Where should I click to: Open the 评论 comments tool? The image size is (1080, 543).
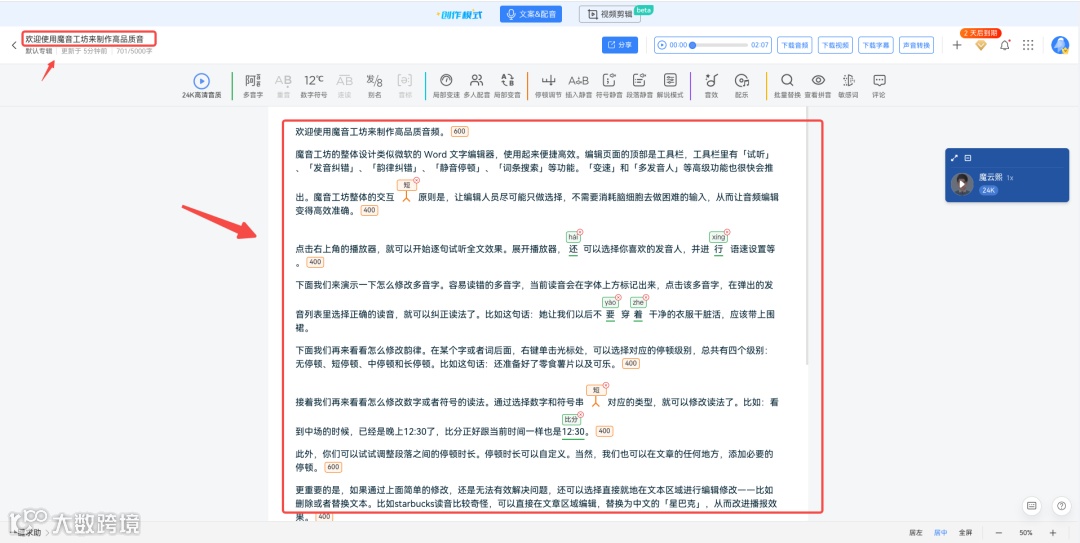[x=879, y=86]
